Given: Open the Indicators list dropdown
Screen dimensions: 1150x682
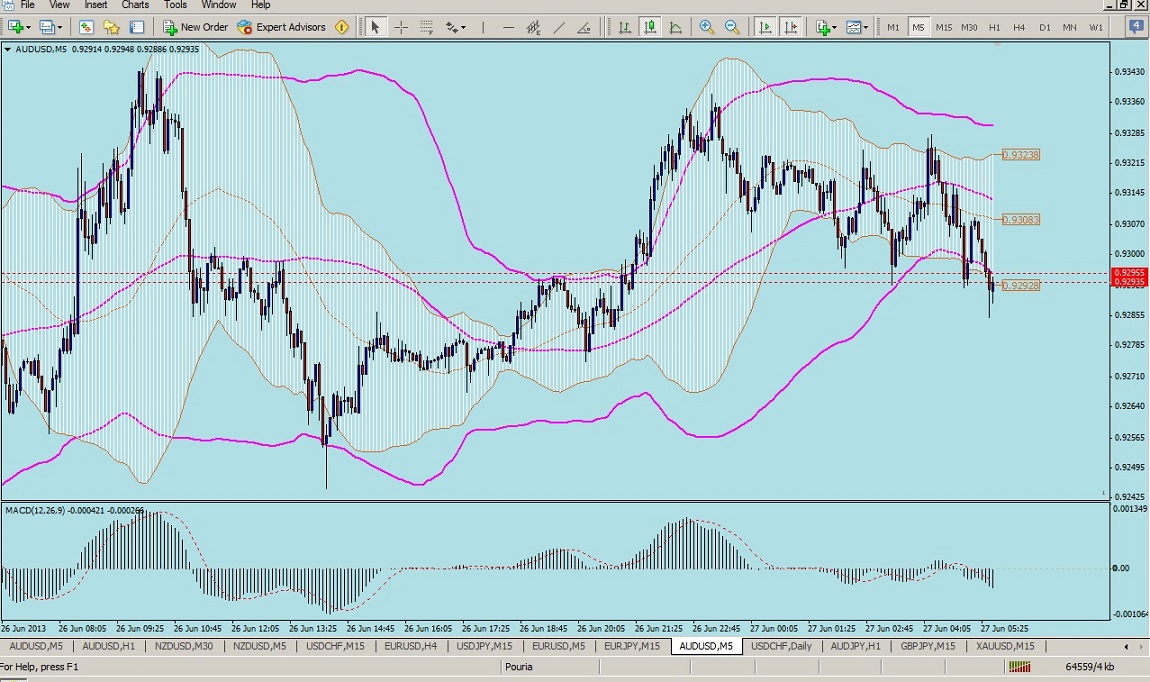Looking at the screenshot, I should coord(835,27).
